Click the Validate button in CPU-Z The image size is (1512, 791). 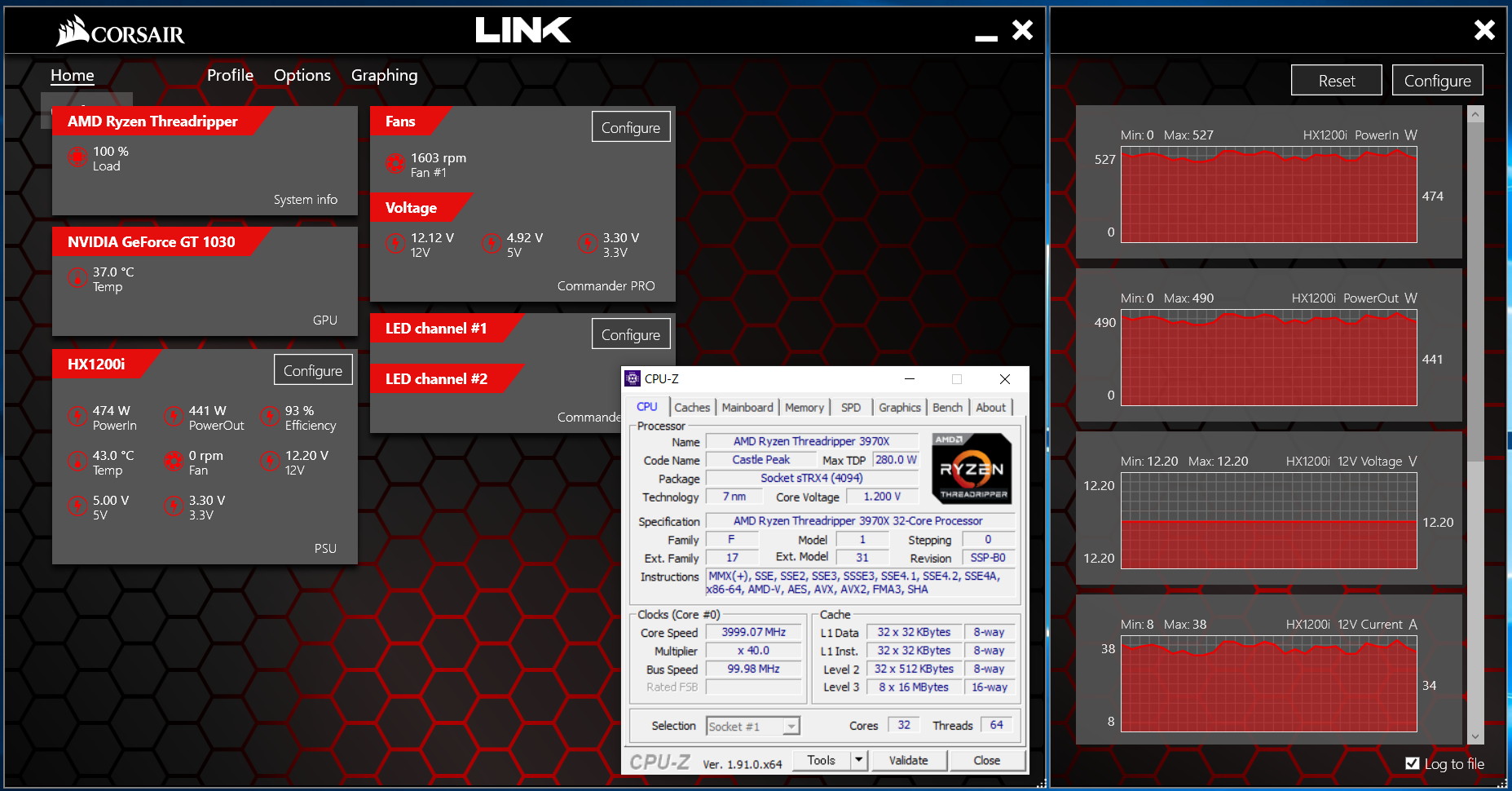pyautogui.click(x=908, y=760)
